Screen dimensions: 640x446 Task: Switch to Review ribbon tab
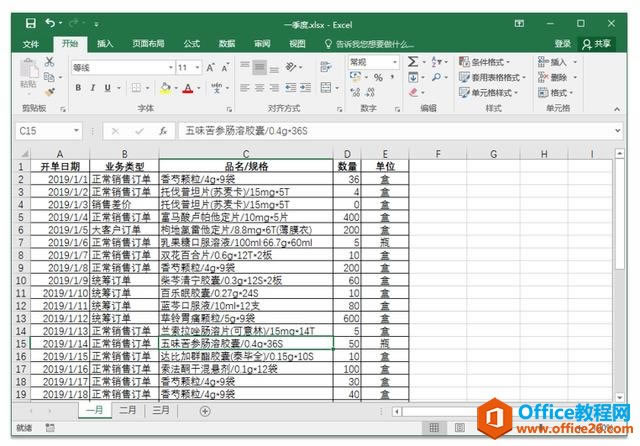(262, 43)
